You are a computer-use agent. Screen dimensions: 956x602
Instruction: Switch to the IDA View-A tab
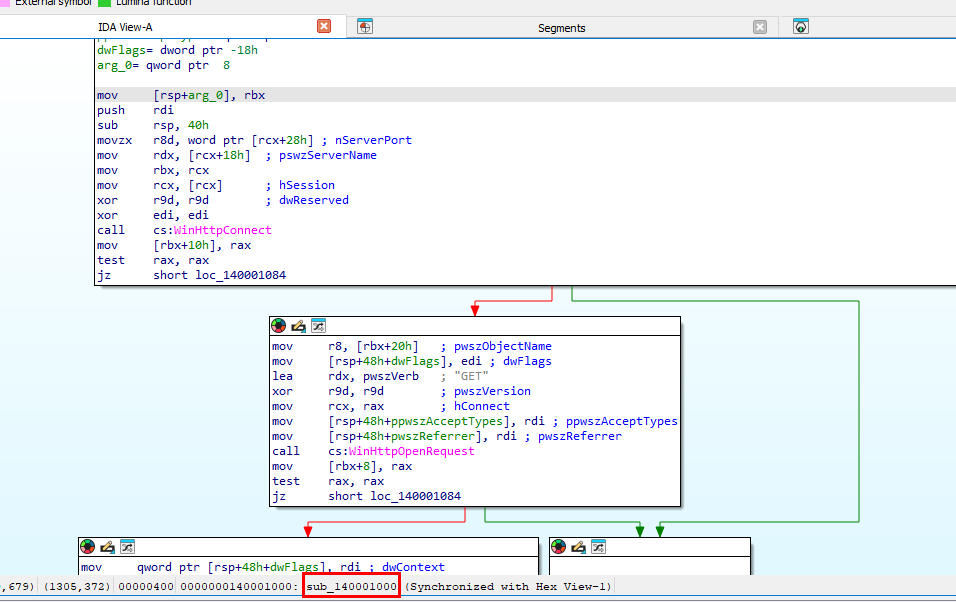pos(125,27)
